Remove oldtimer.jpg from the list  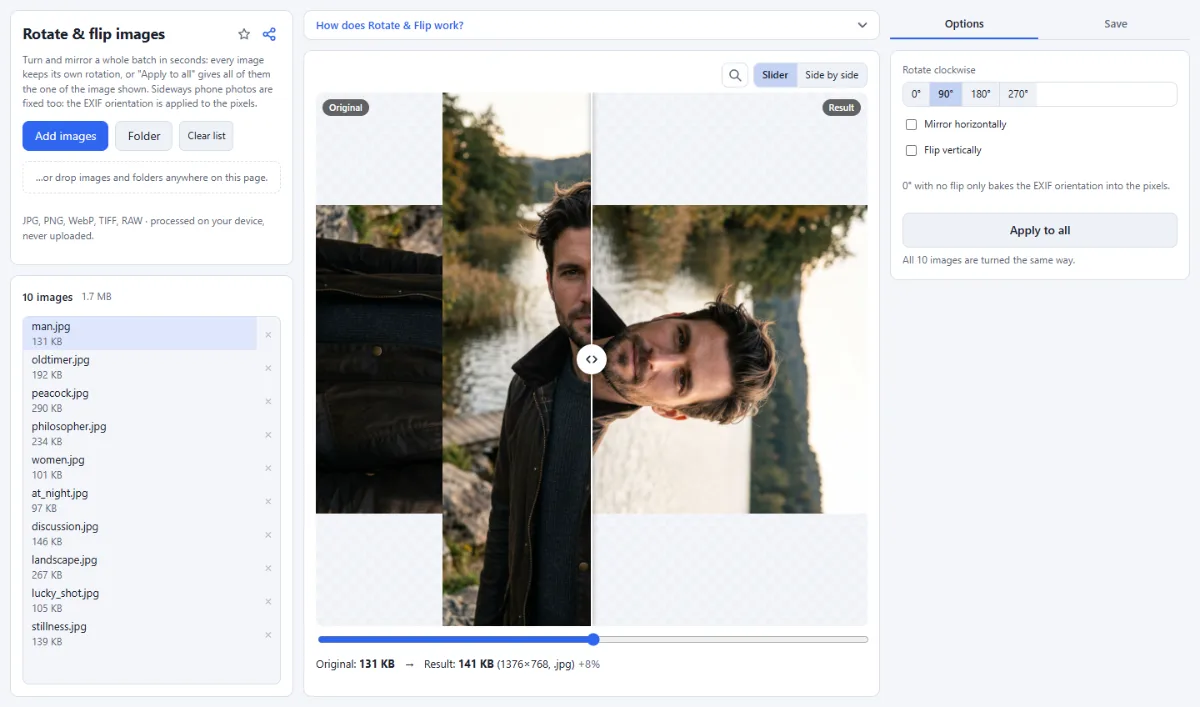tap(268, 368)
